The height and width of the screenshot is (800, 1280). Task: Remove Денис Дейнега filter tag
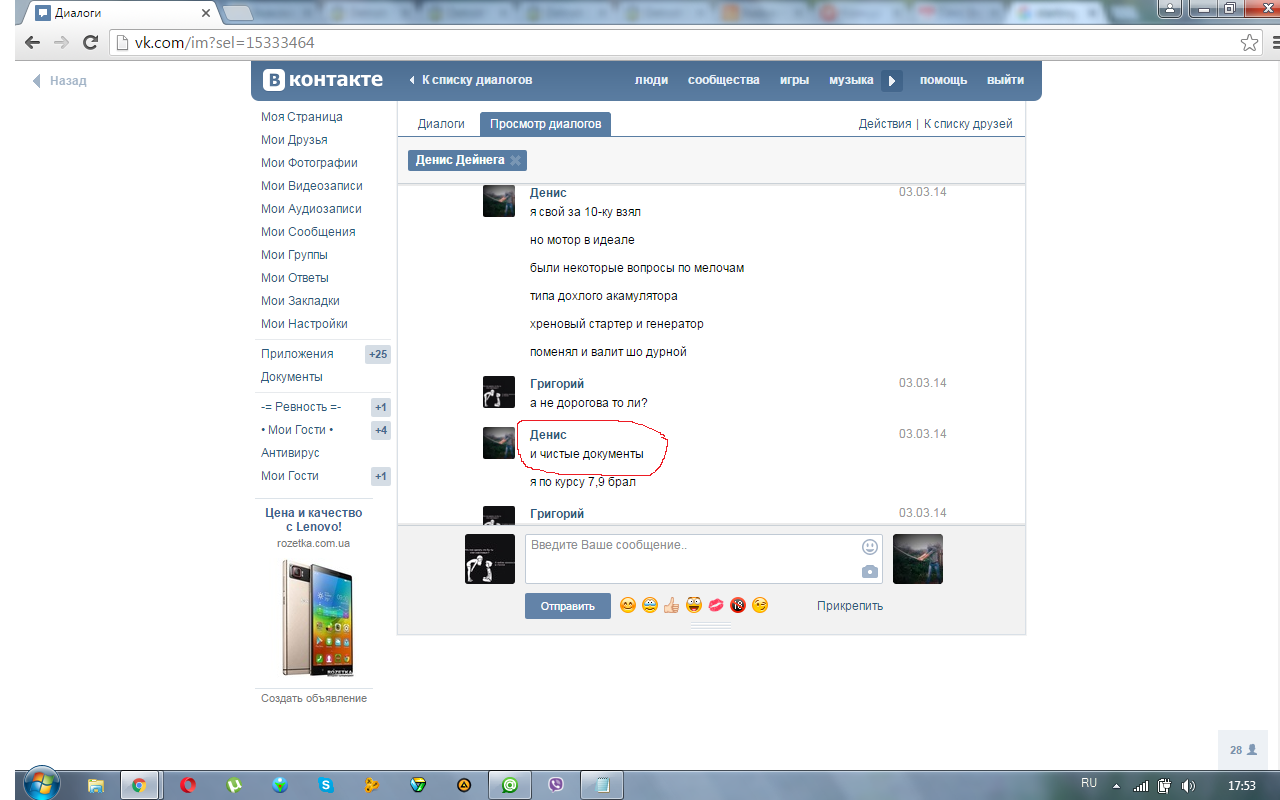click(515, 160)
